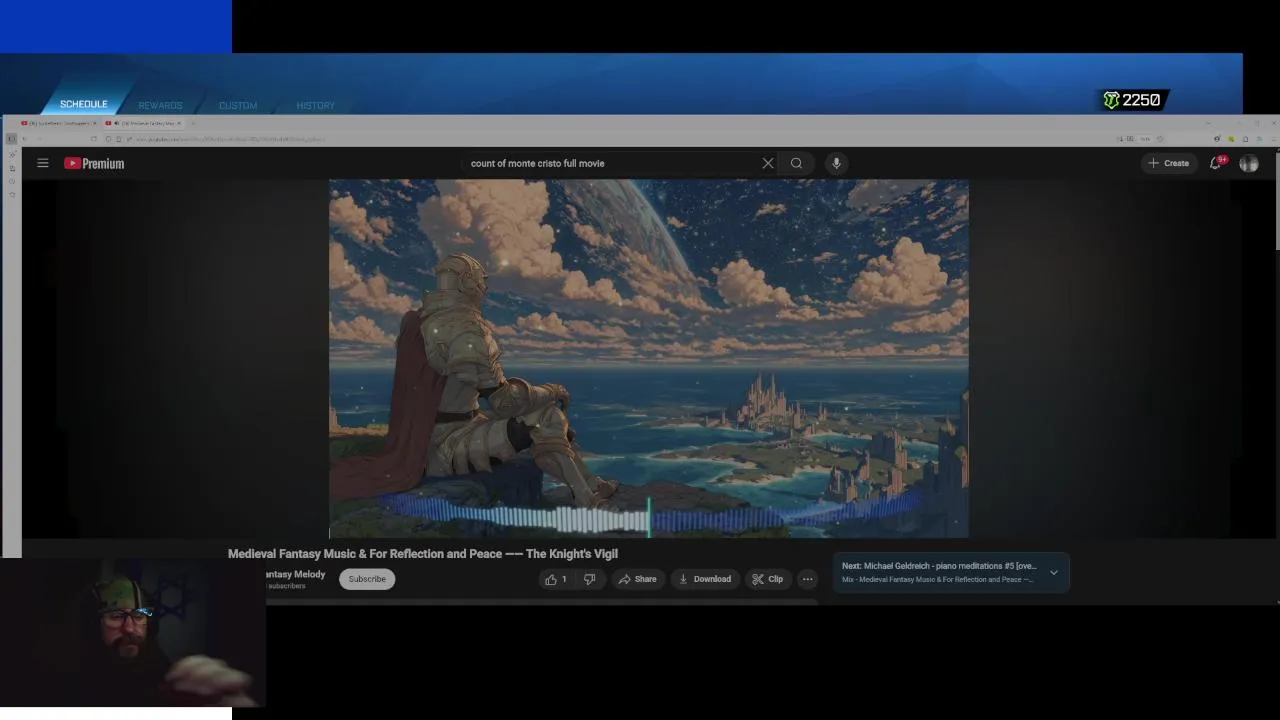The width and height of the screenshot is (1280, 720).
Task: Open the Create menu
Action: [1168, 163]
